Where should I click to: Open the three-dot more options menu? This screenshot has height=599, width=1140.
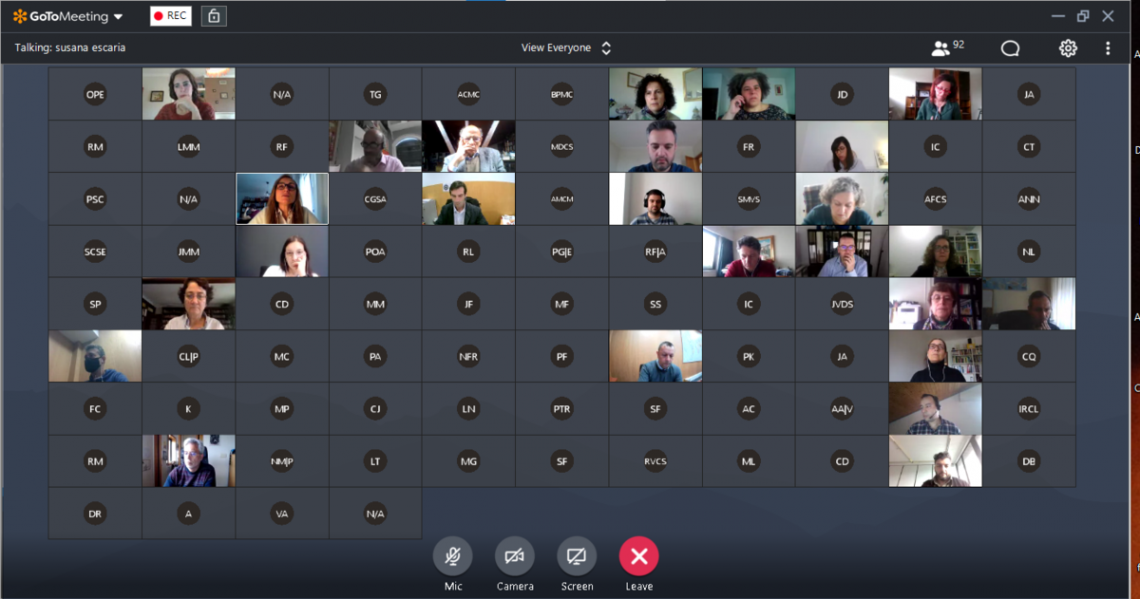1108,48
